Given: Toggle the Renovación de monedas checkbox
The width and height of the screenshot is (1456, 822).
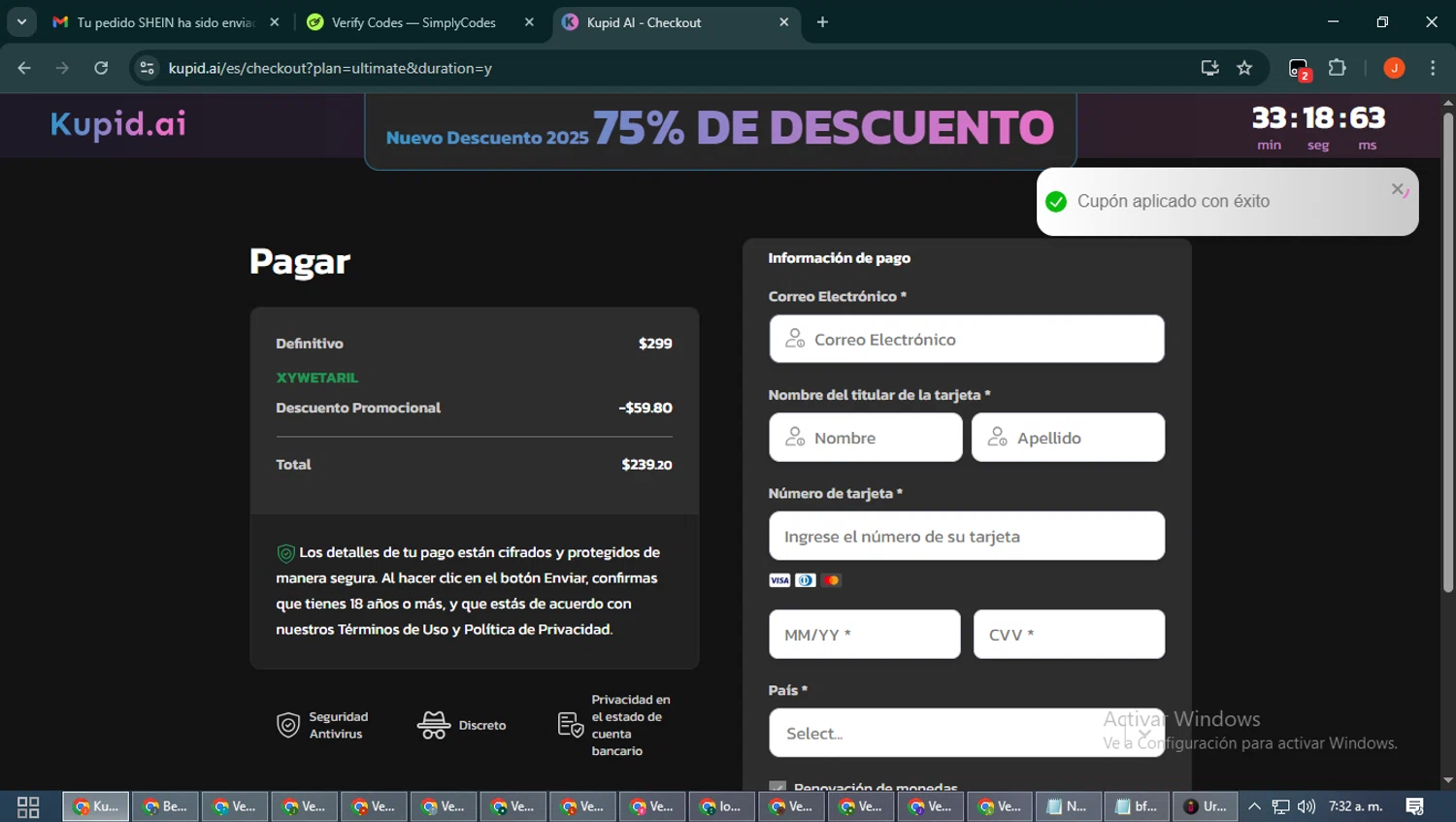Looking at the screenshot, I should click(778, 786).
